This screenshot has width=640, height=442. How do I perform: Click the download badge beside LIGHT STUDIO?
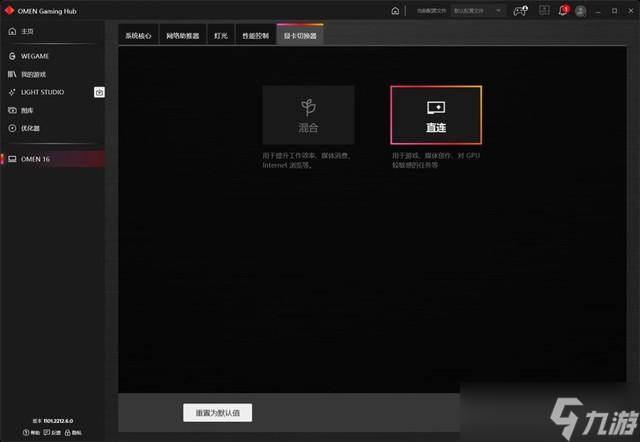point(99,92)
